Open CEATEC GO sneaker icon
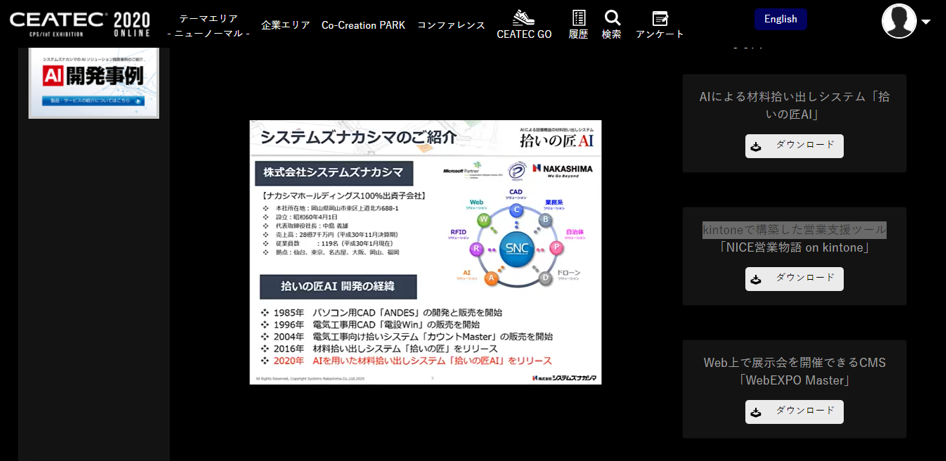 click(x=524, y=17)
